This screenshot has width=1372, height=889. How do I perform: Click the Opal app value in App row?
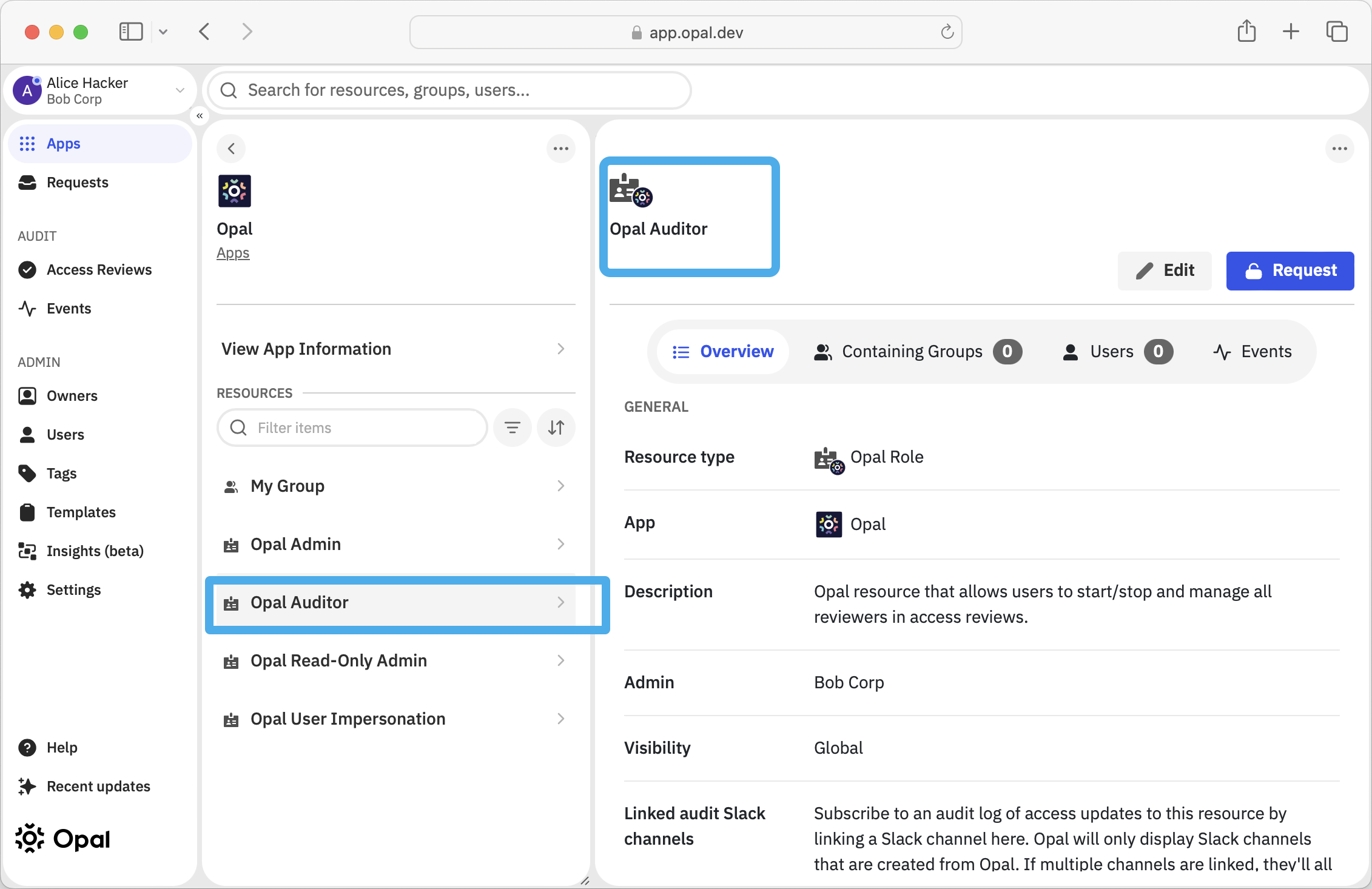[x=850, y=525]
